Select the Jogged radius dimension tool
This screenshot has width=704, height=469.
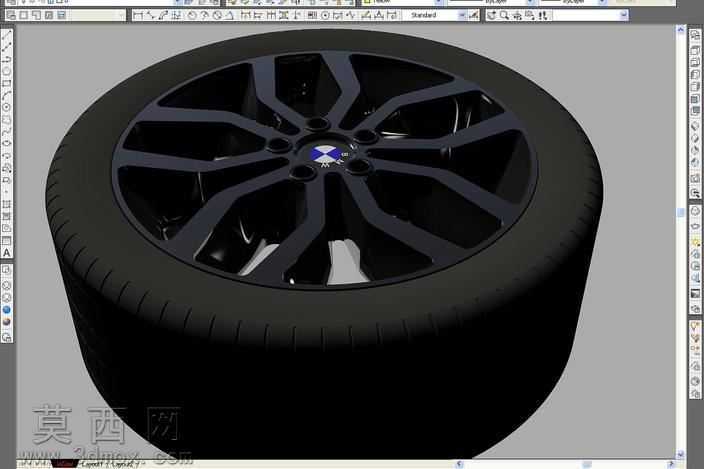point(205,15)
